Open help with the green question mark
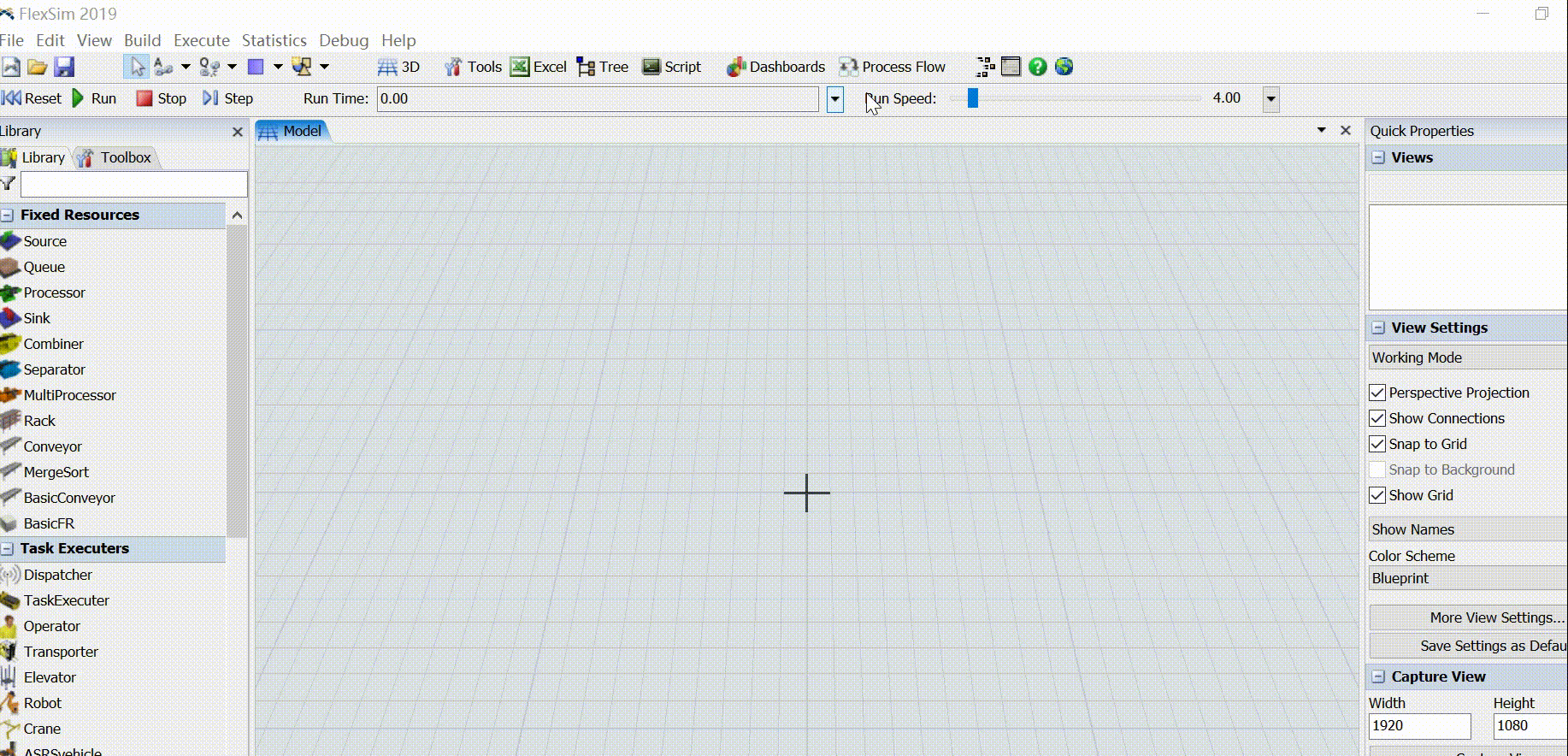The image size is (1568, 756). click(1037, 67)
